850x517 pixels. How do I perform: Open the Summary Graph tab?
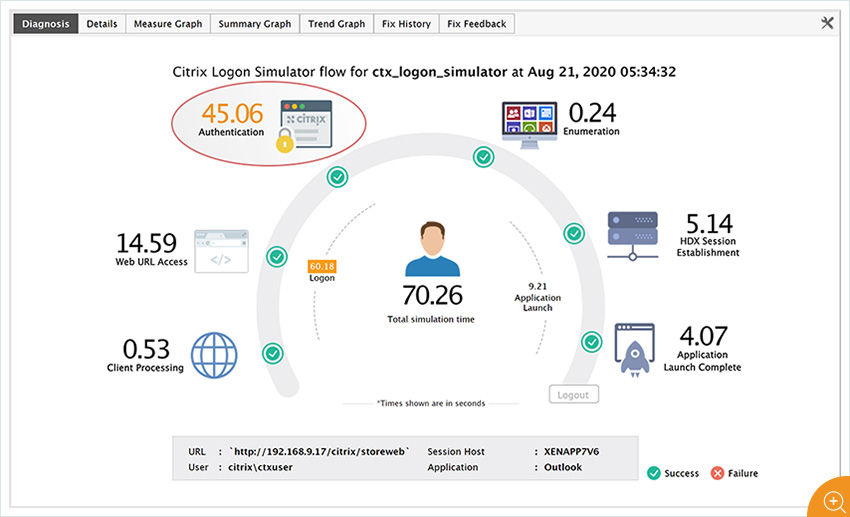click(255, 24)
